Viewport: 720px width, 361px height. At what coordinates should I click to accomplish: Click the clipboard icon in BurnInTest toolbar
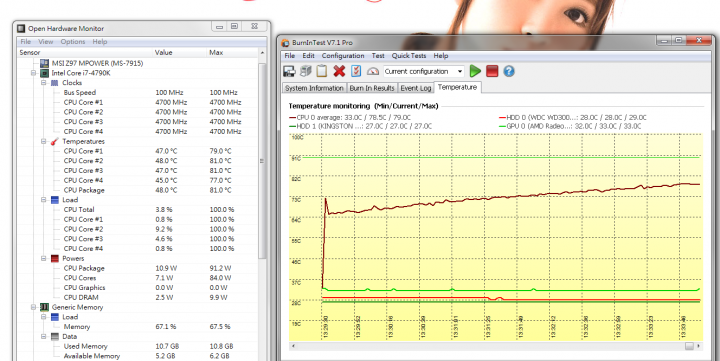(322, 71)
